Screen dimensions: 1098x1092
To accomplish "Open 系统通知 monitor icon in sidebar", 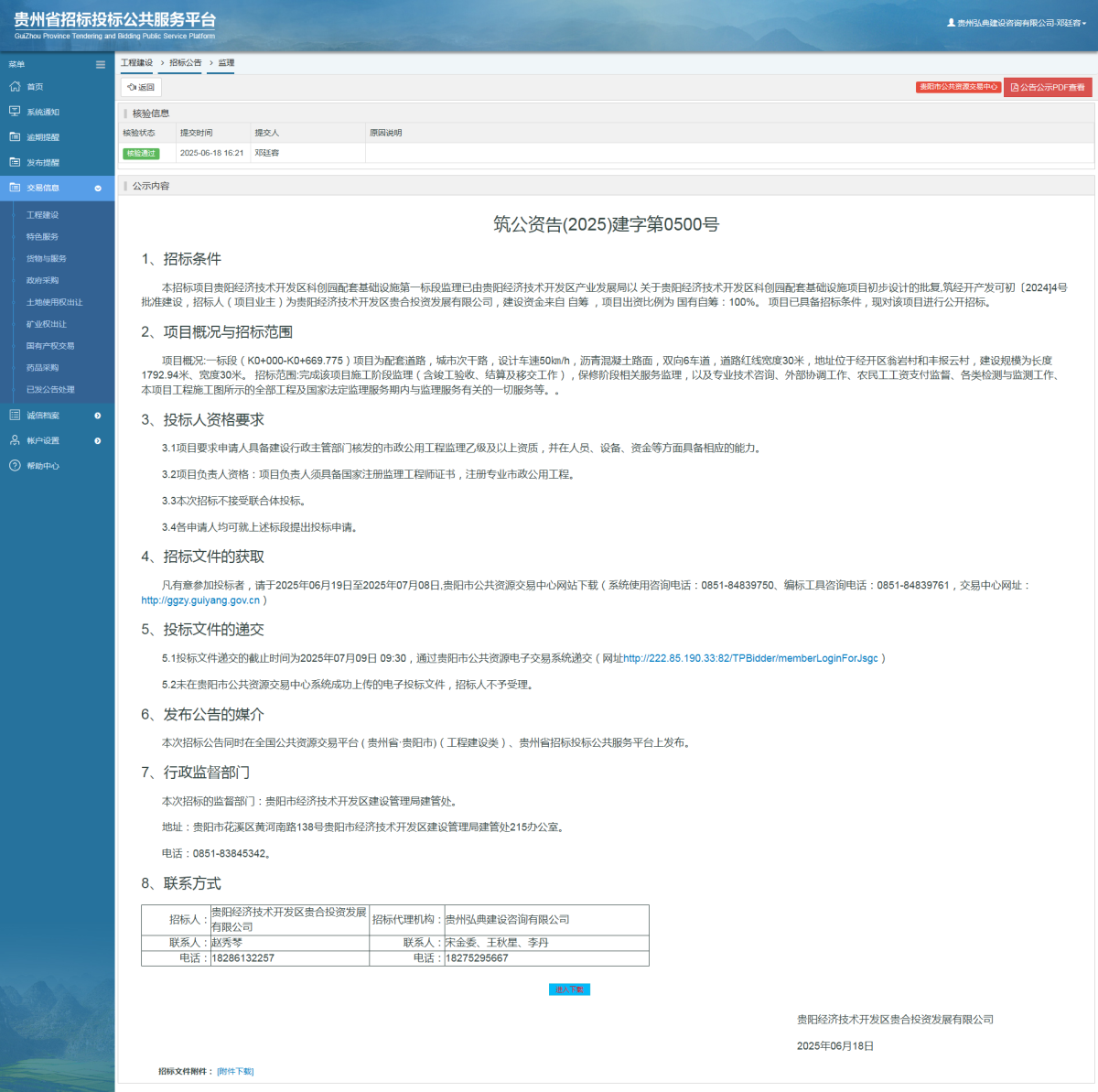I will [x=15, y=112].
